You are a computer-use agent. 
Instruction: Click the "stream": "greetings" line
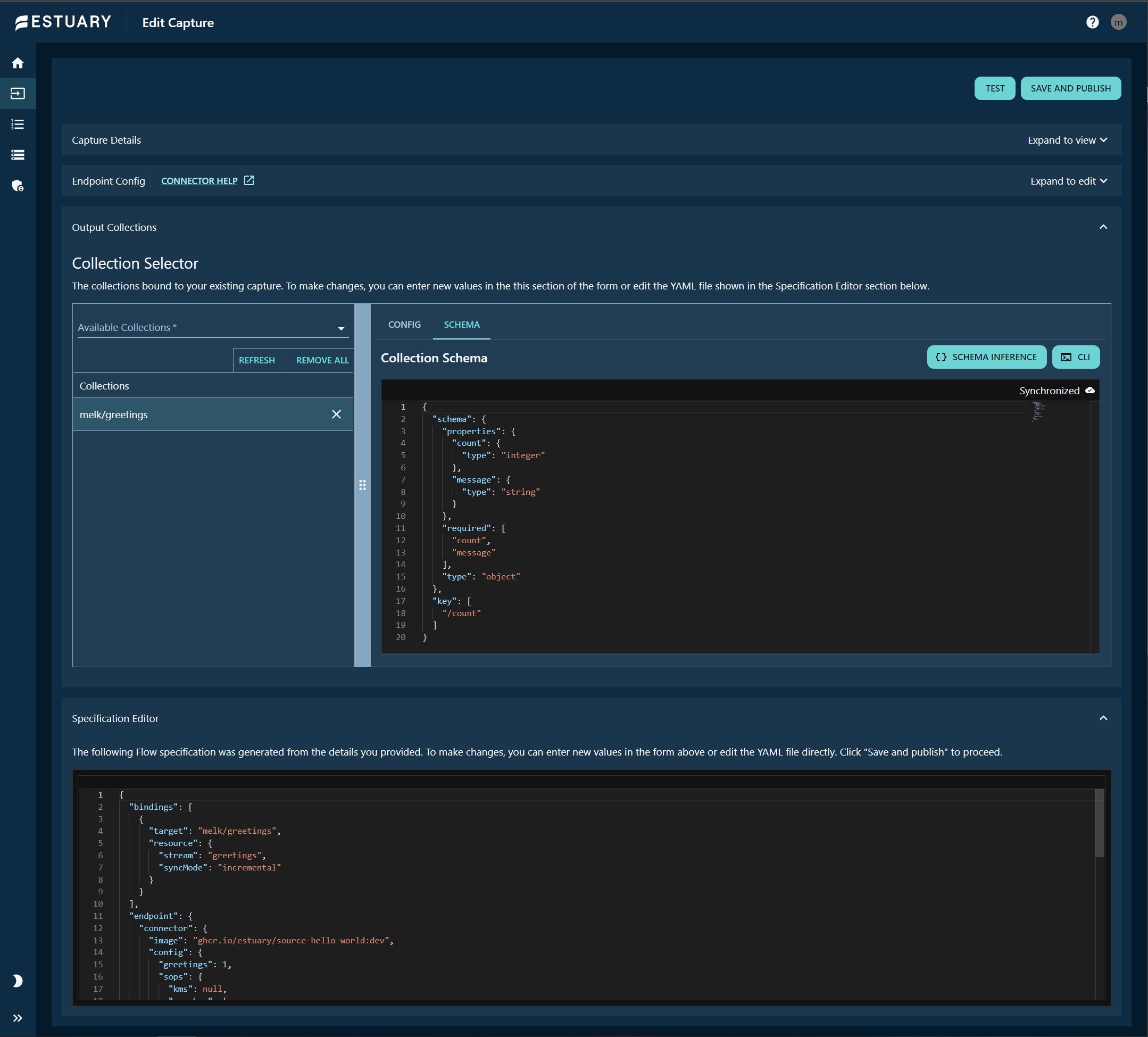[x=212, y=856]
